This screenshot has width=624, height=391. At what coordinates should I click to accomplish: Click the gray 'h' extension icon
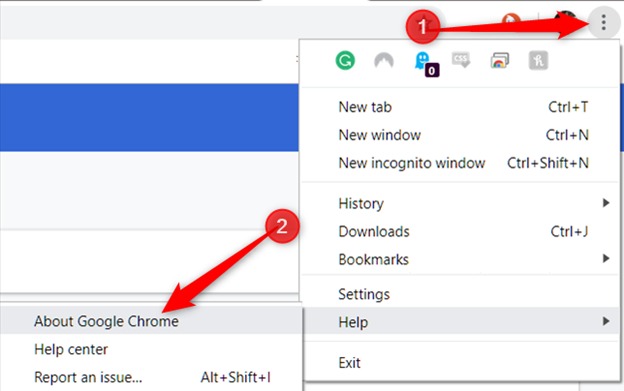point(538,60)
